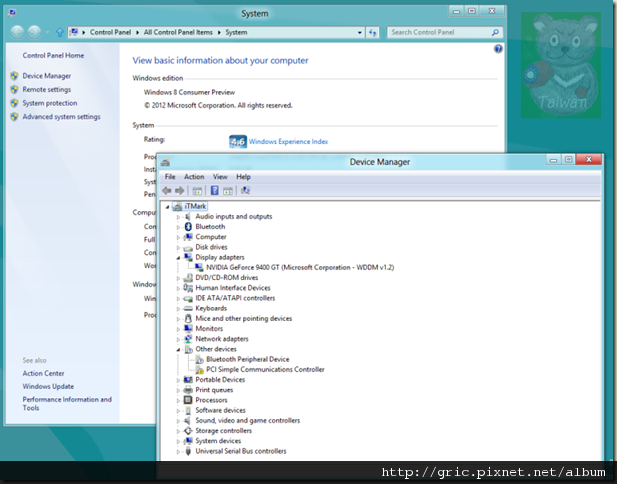Screen dimensions: 617x484
Task: Expand the System devices category
Action: point(178,441)
